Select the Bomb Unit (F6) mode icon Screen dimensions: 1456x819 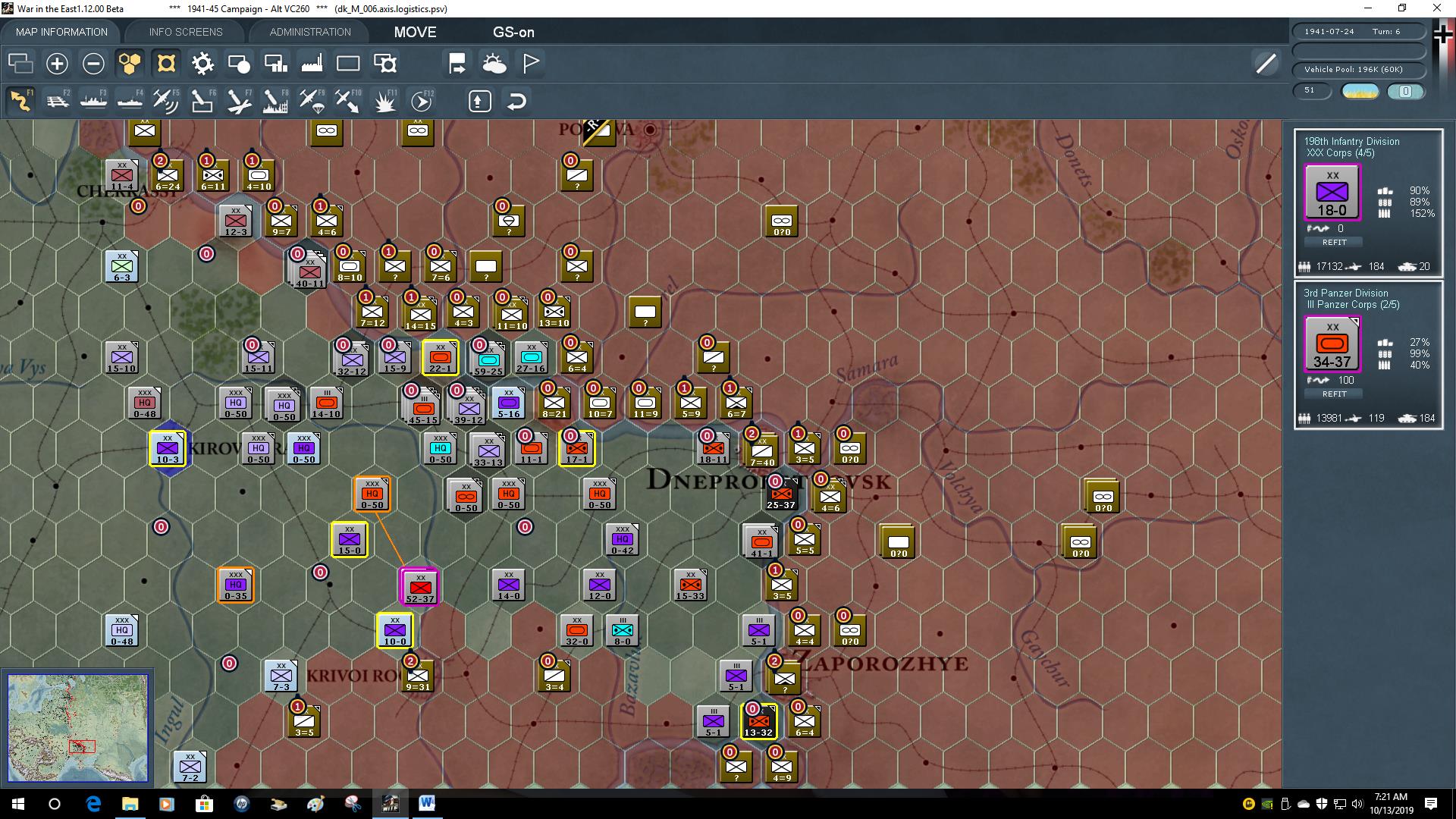tap(202, 101)
